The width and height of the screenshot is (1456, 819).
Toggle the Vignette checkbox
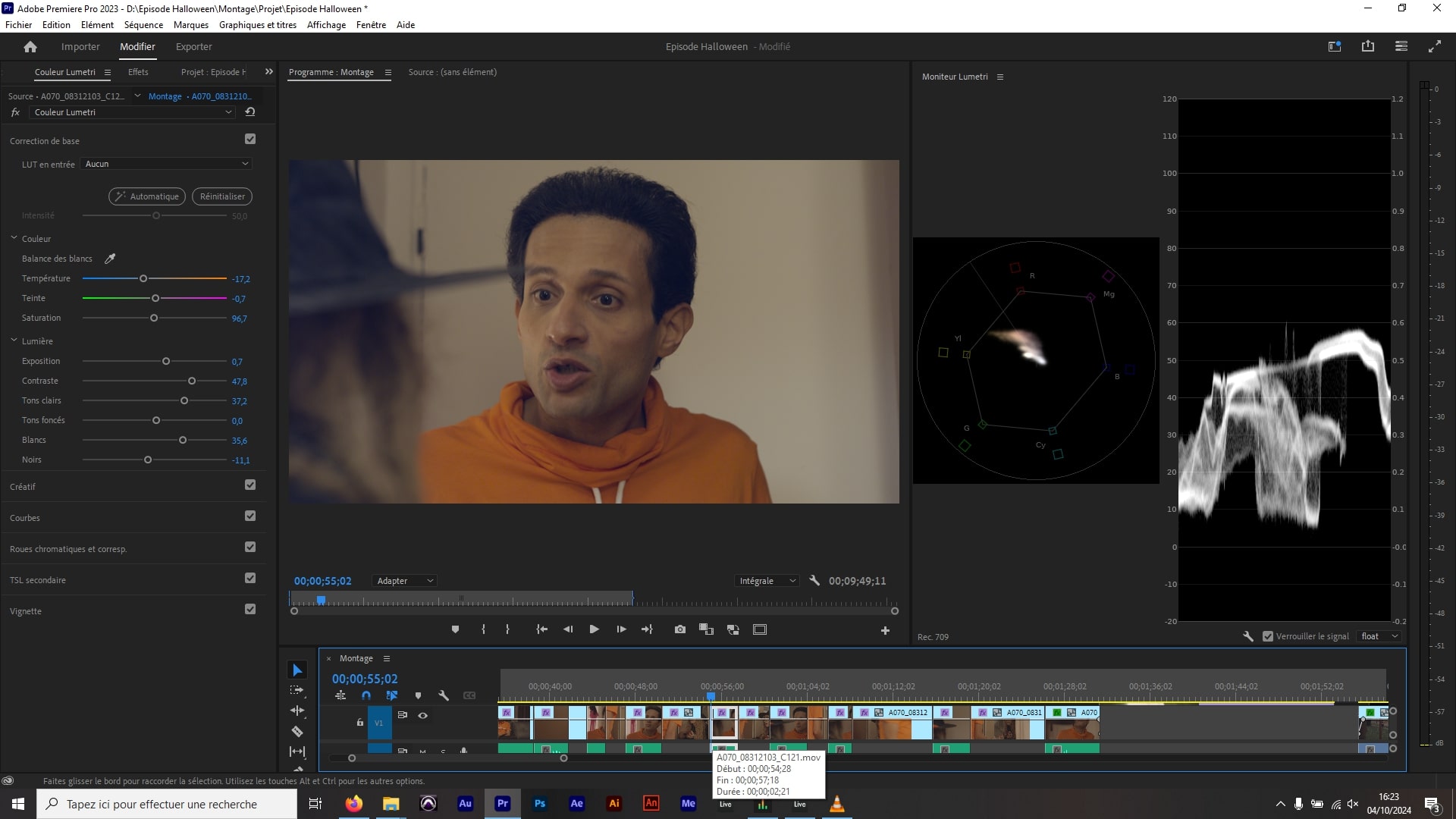[250, 610]
